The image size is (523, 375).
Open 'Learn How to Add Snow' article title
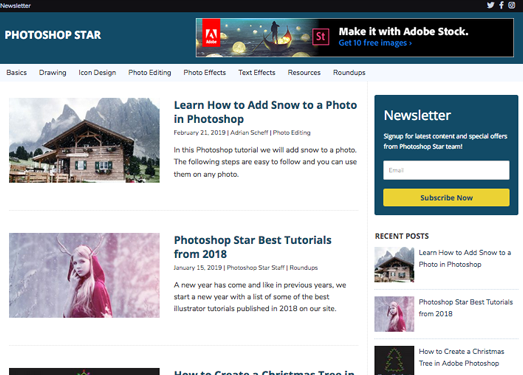(x=265, y=112)
